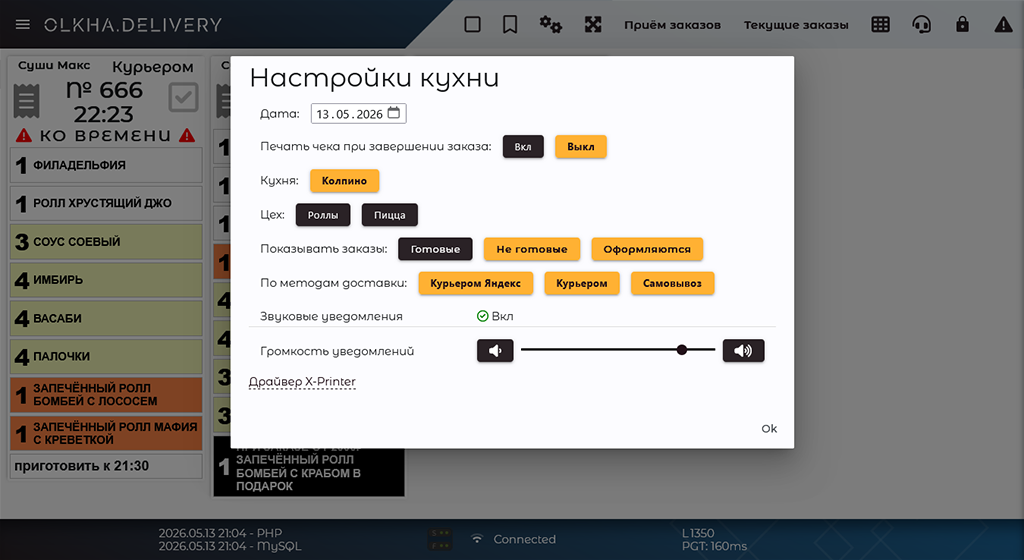Mark order 666 done with checkmark icon
The height and width of the screenshot is (560, 1024).
184,99
